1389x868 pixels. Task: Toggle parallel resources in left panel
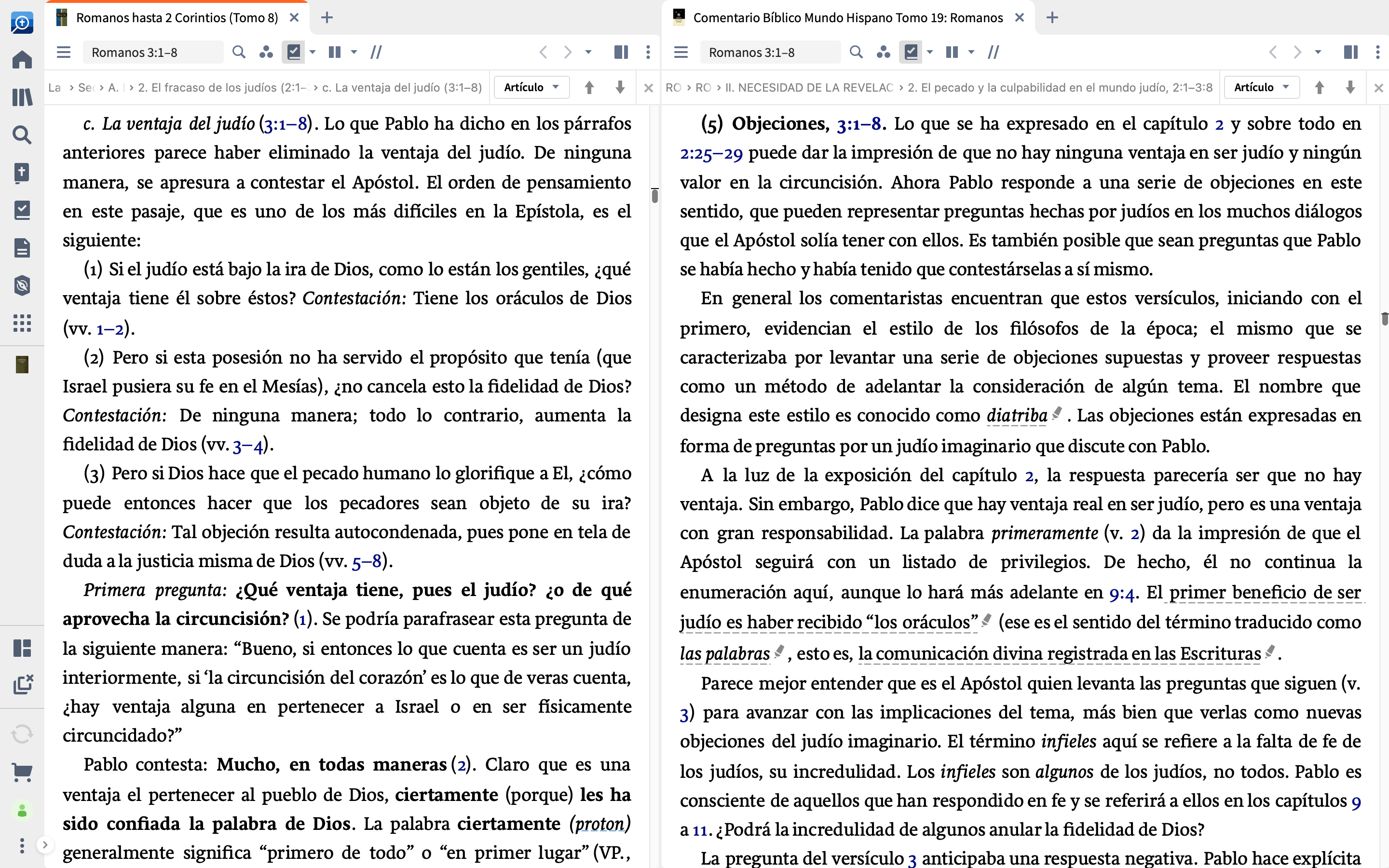point(377,52)
